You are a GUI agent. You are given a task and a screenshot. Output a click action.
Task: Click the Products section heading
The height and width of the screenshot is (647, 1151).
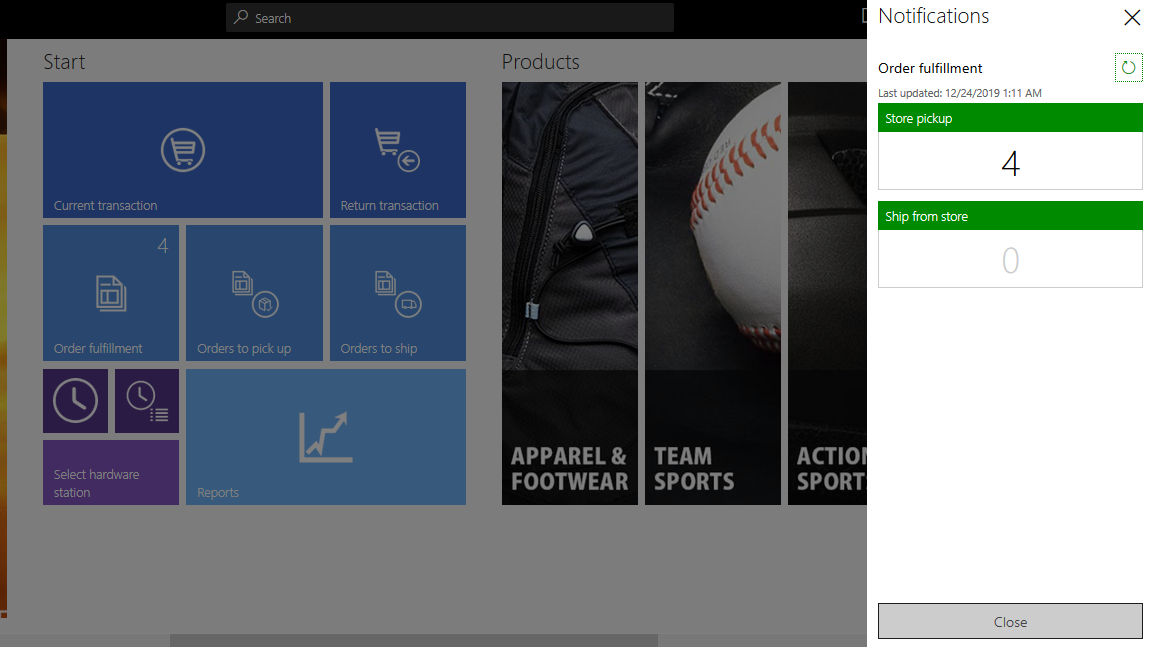point(540,62)
